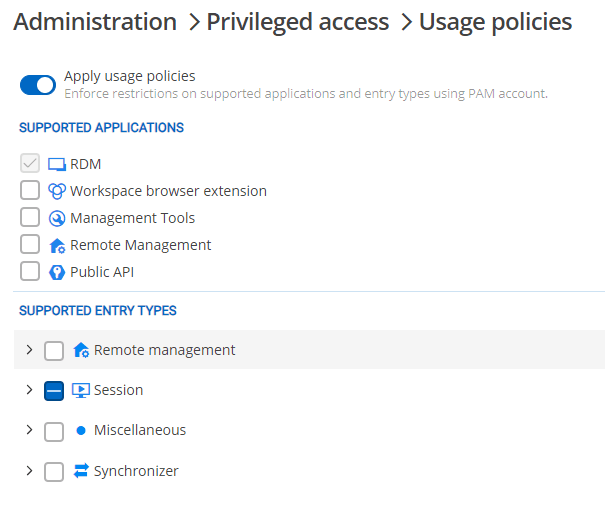Expand the Session entry type node
Screen dimensions: 605x506
(x=29, y=390)
